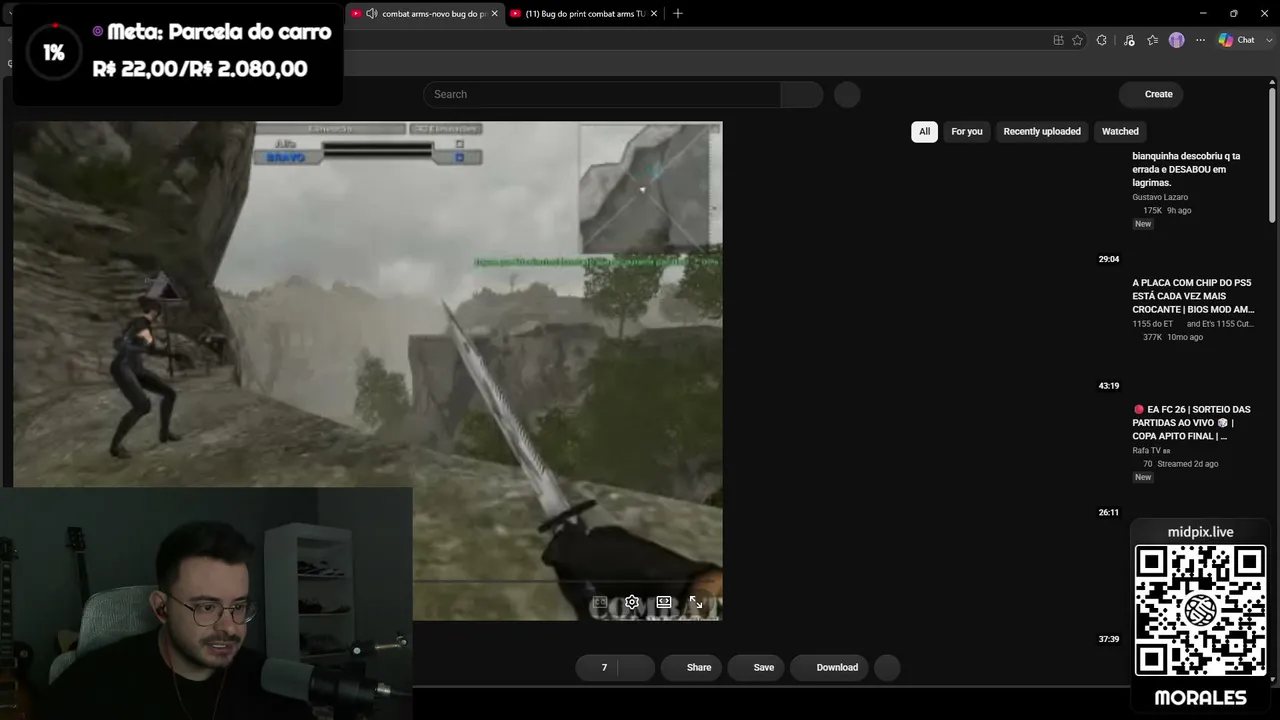Select the For you filter chip
Screen dimensions: 1280x720
tap(967, 131)
